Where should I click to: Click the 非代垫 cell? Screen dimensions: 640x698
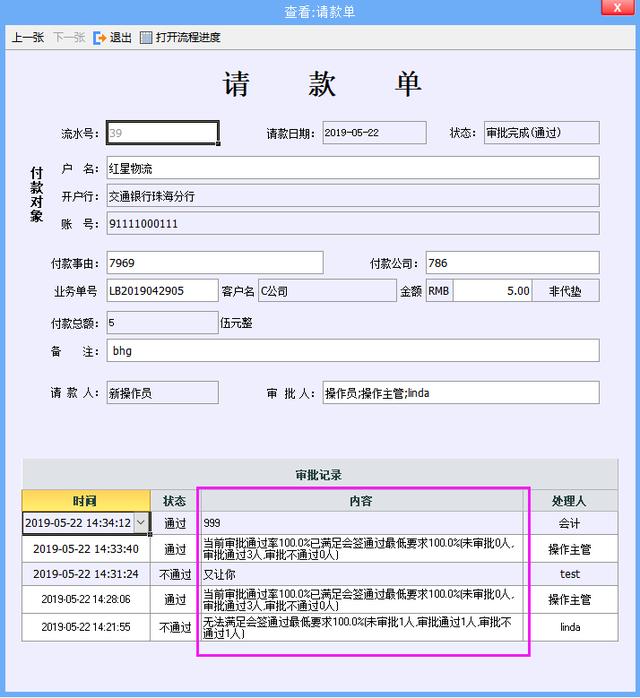[566, 291]
